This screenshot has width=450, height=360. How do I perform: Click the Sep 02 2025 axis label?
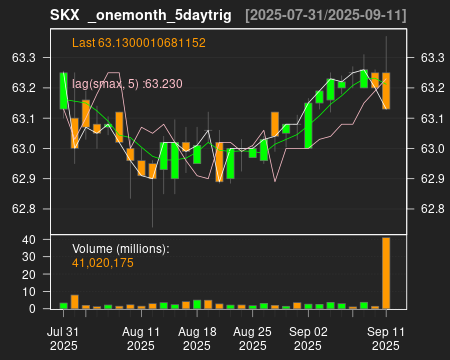(308, 339)
